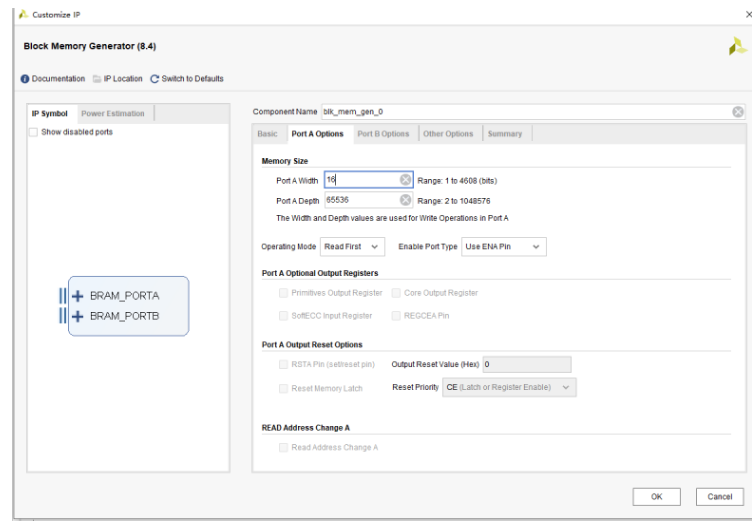Toggle Primitives Output Register checkbox
This screenshot has height=522, width=752.
(x=284, y=293)
